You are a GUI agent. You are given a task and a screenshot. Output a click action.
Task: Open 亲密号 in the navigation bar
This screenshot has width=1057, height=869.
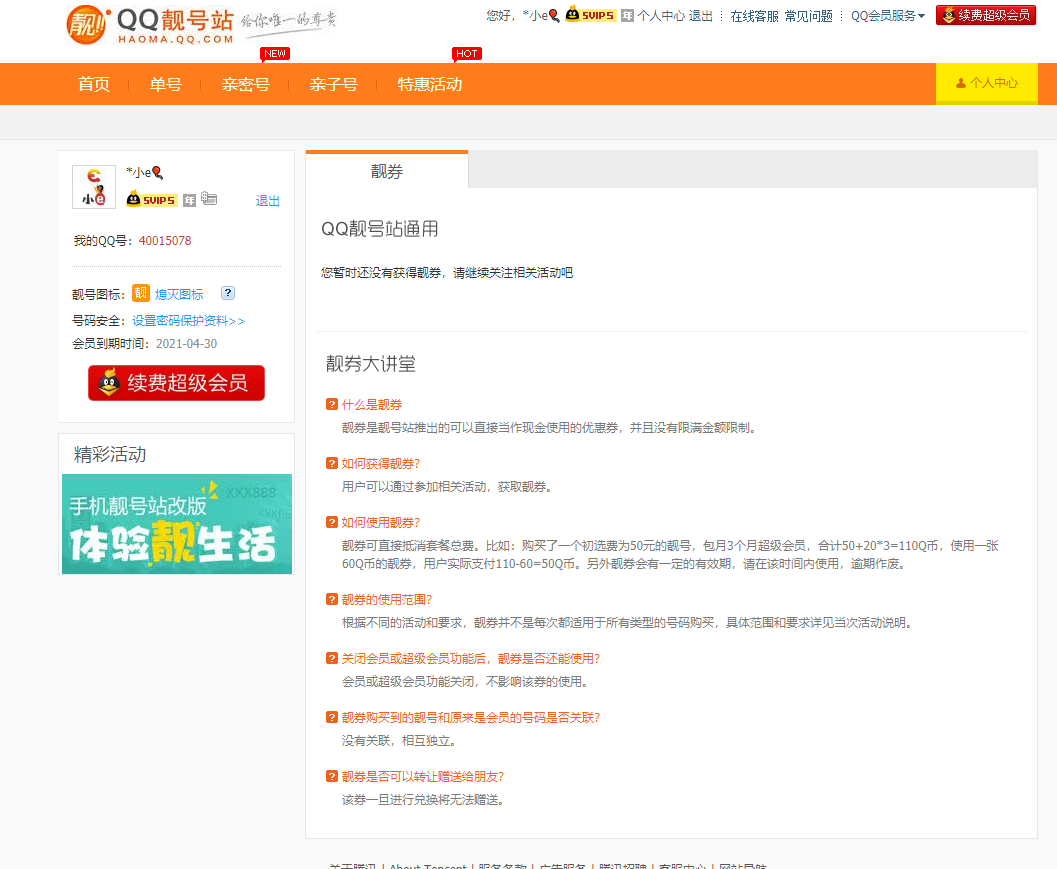pos(245,84)
